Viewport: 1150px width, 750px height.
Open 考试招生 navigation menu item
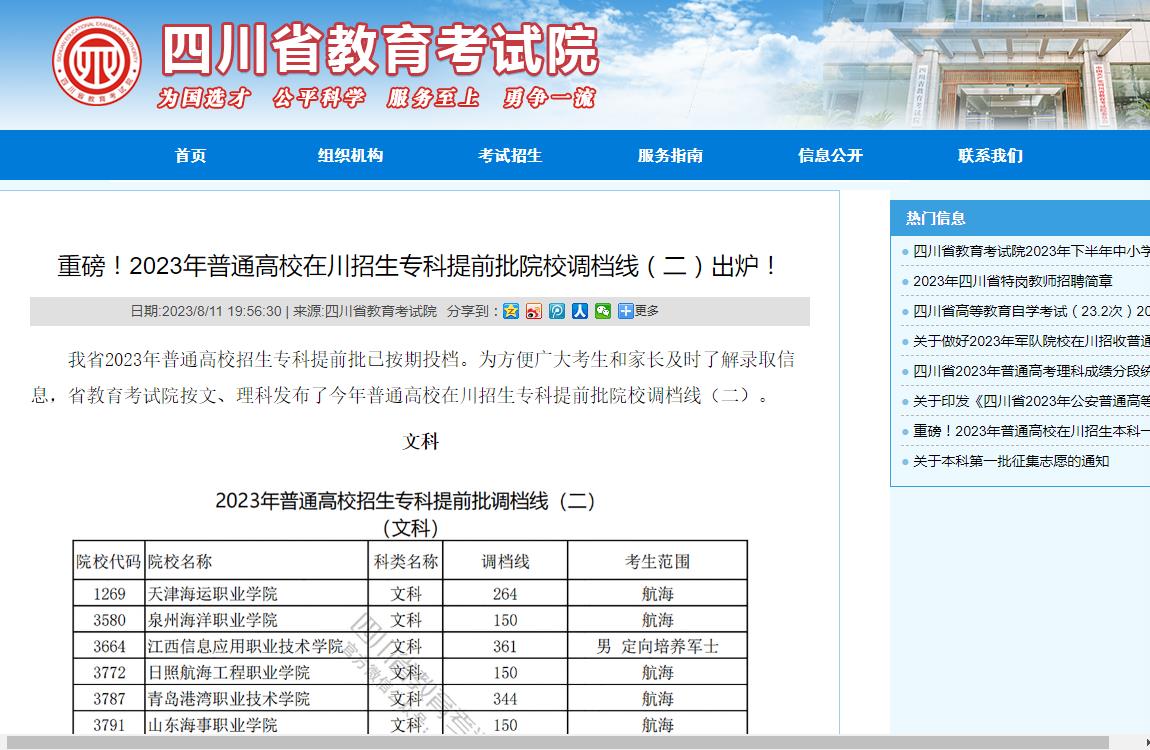click(510, 155)
